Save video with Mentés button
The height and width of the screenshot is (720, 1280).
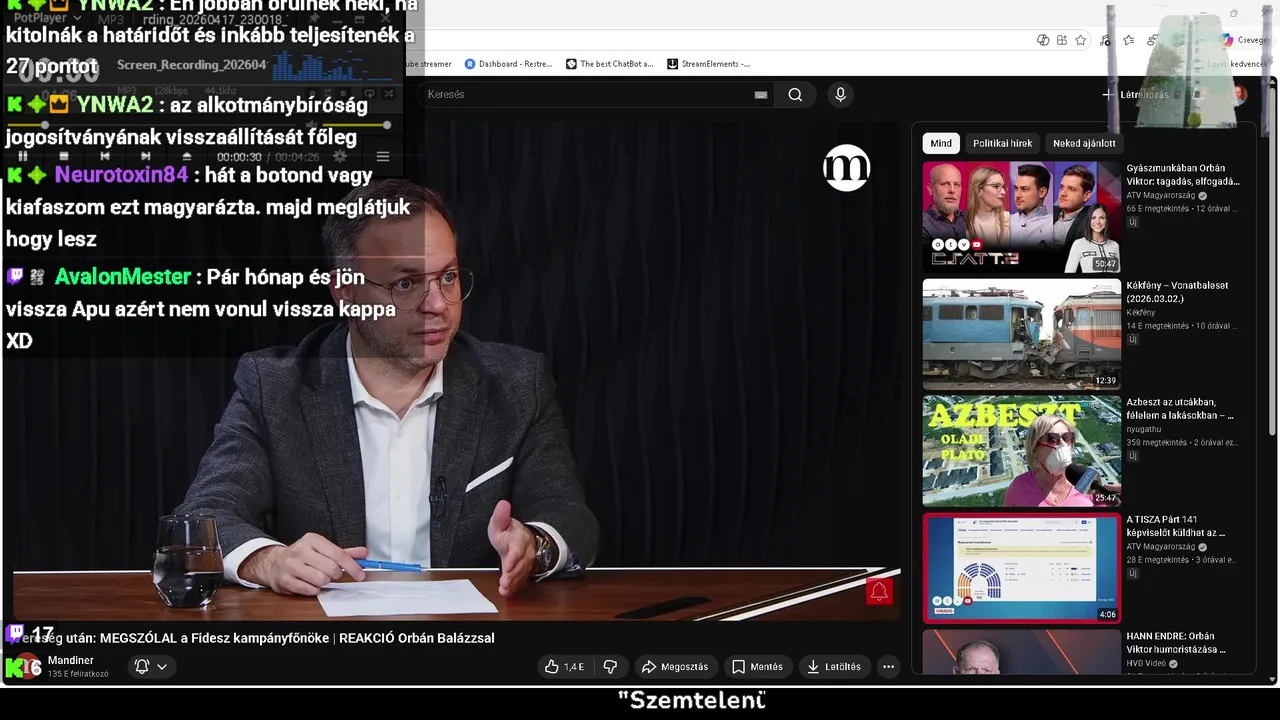click(x=757, y=667)
